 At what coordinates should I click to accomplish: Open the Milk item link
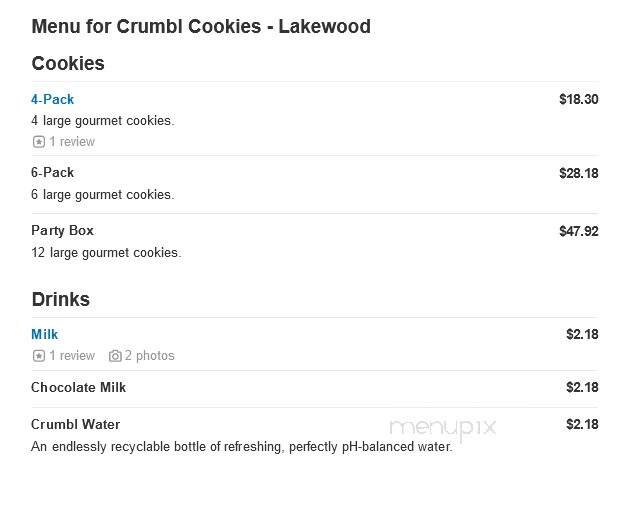pos(45,334)
